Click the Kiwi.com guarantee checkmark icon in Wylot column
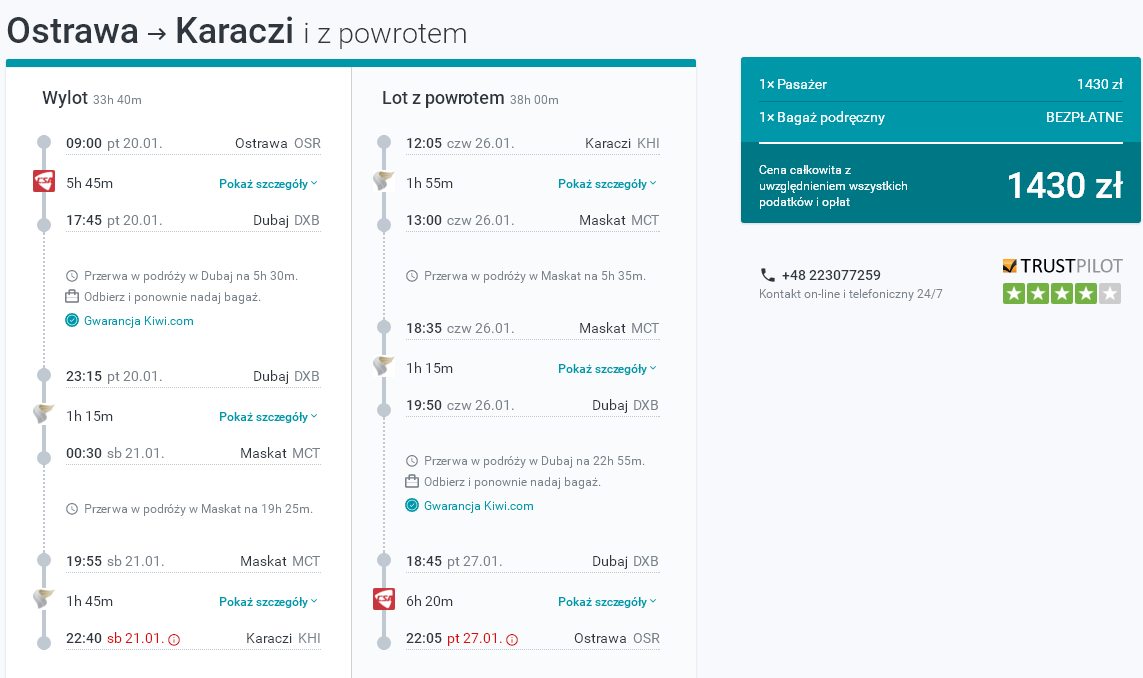 coord(71,320)
